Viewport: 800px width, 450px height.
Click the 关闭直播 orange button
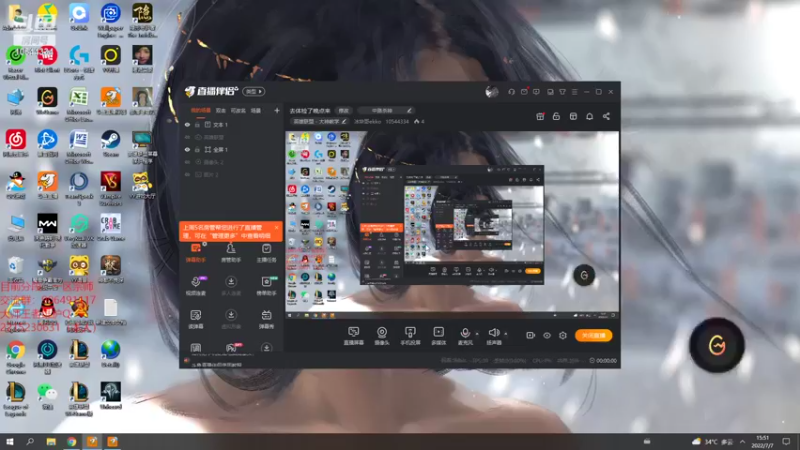coord(593,335)
